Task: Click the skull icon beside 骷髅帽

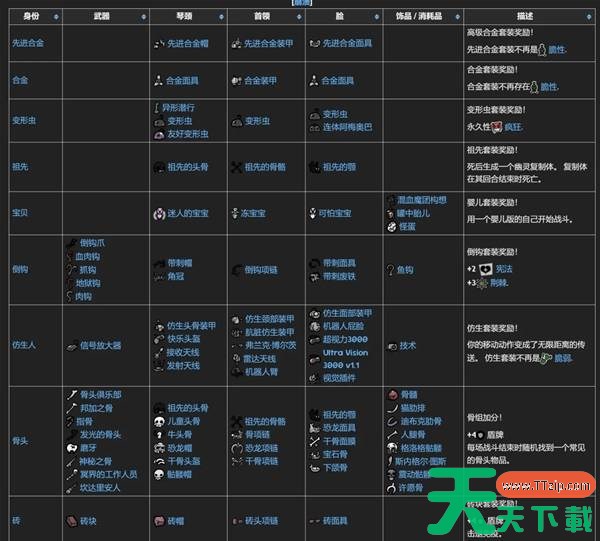Action: click(x=159, y=475)
